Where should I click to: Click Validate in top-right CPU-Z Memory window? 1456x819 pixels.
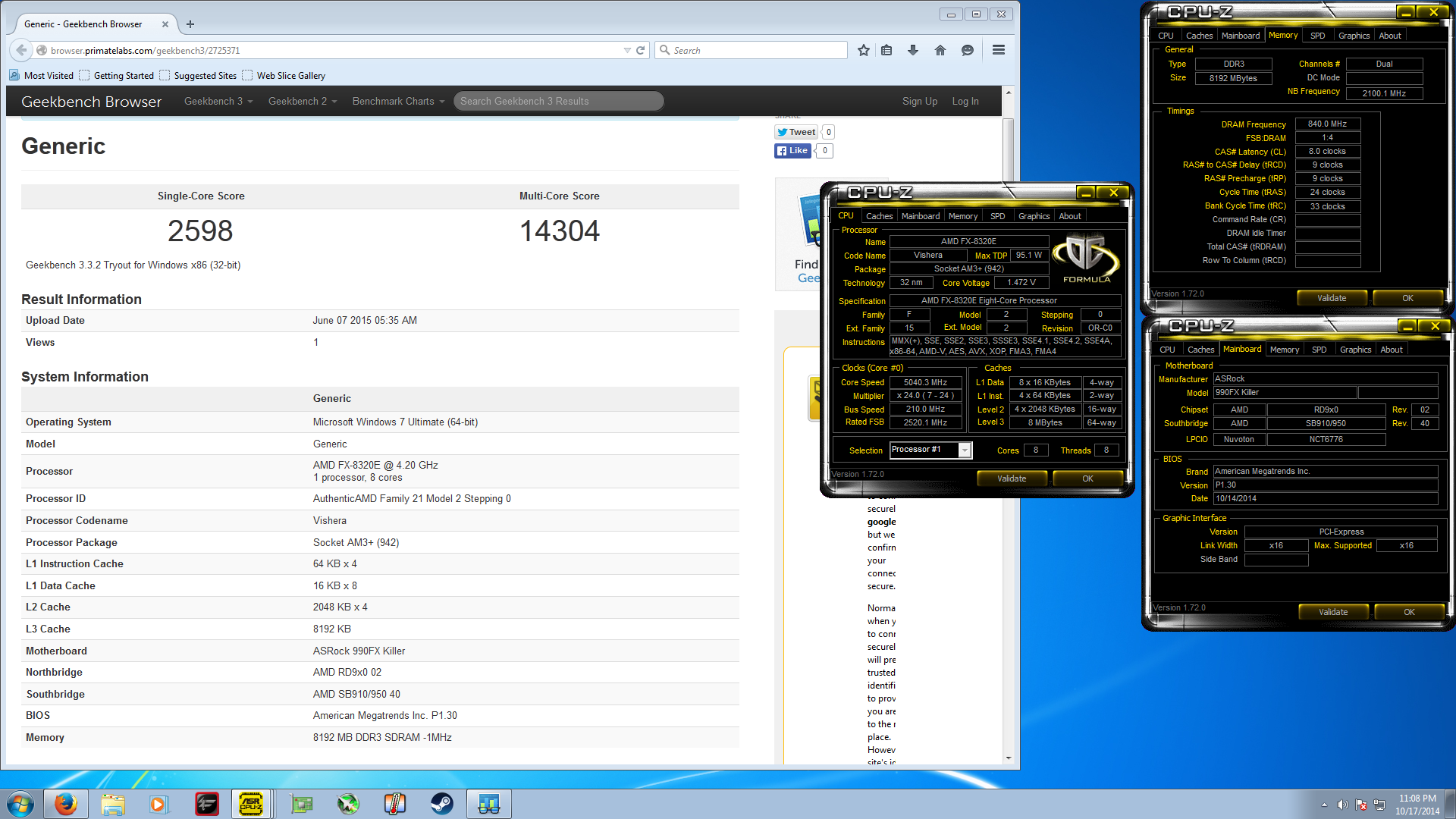point(1332,298)
